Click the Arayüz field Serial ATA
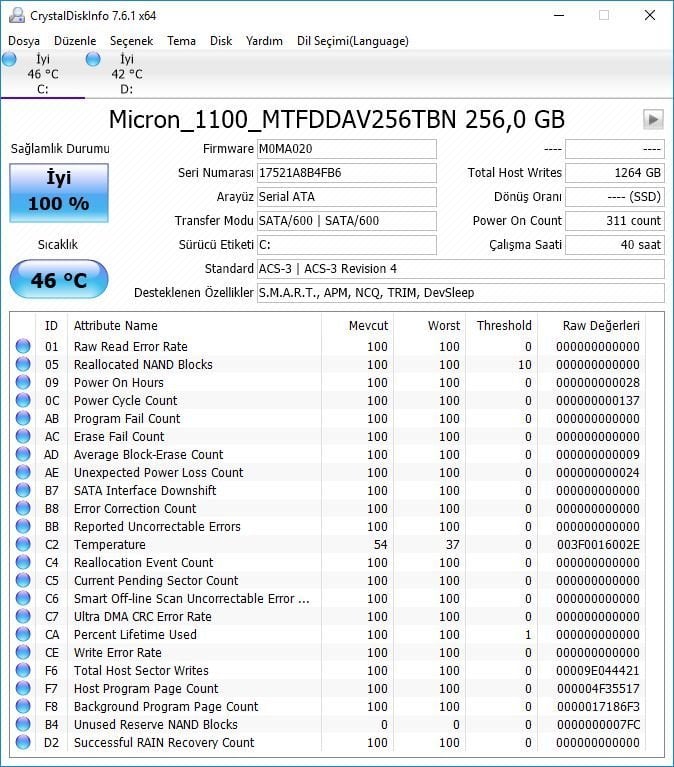This screenshot has height=767, width=674. pos(347,197)
